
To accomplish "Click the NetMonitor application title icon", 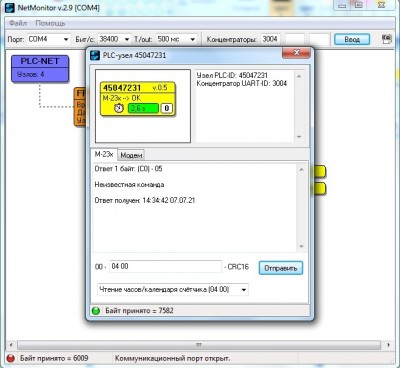I will click(x=10, y=7).
